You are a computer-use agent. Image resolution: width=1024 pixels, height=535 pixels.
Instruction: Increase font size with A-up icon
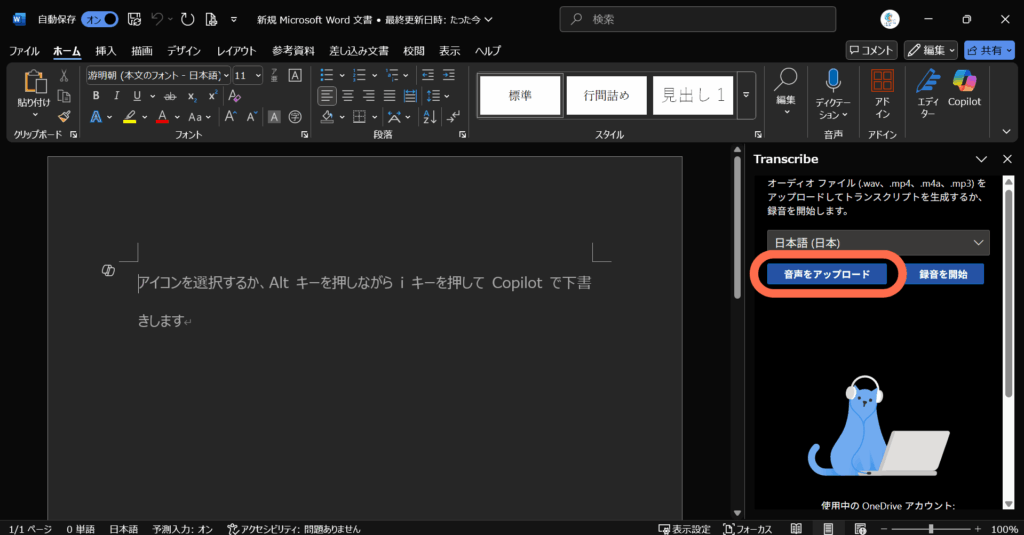pyautogui.click(x=230, y=117)
